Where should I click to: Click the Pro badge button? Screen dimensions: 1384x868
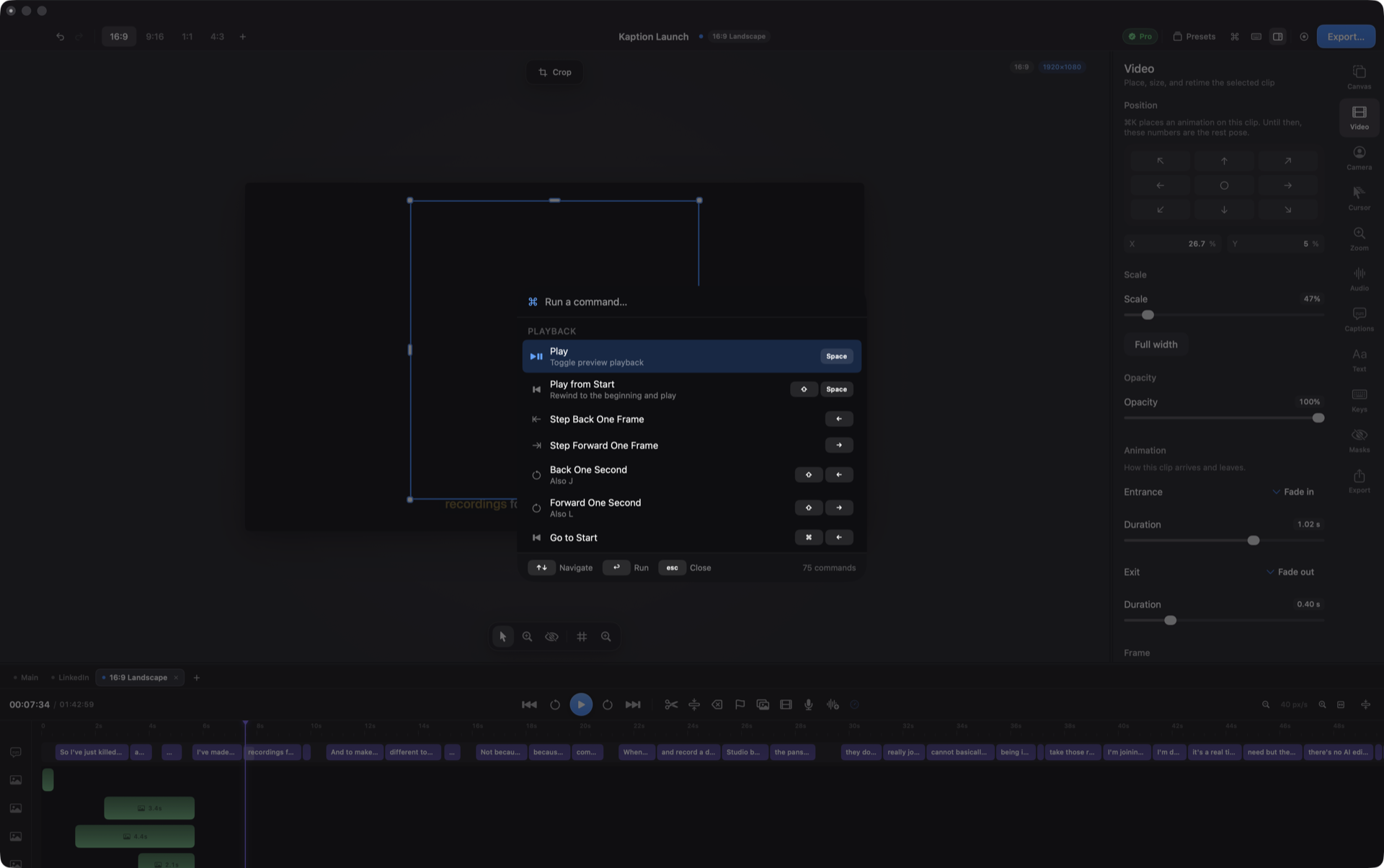1140,36
